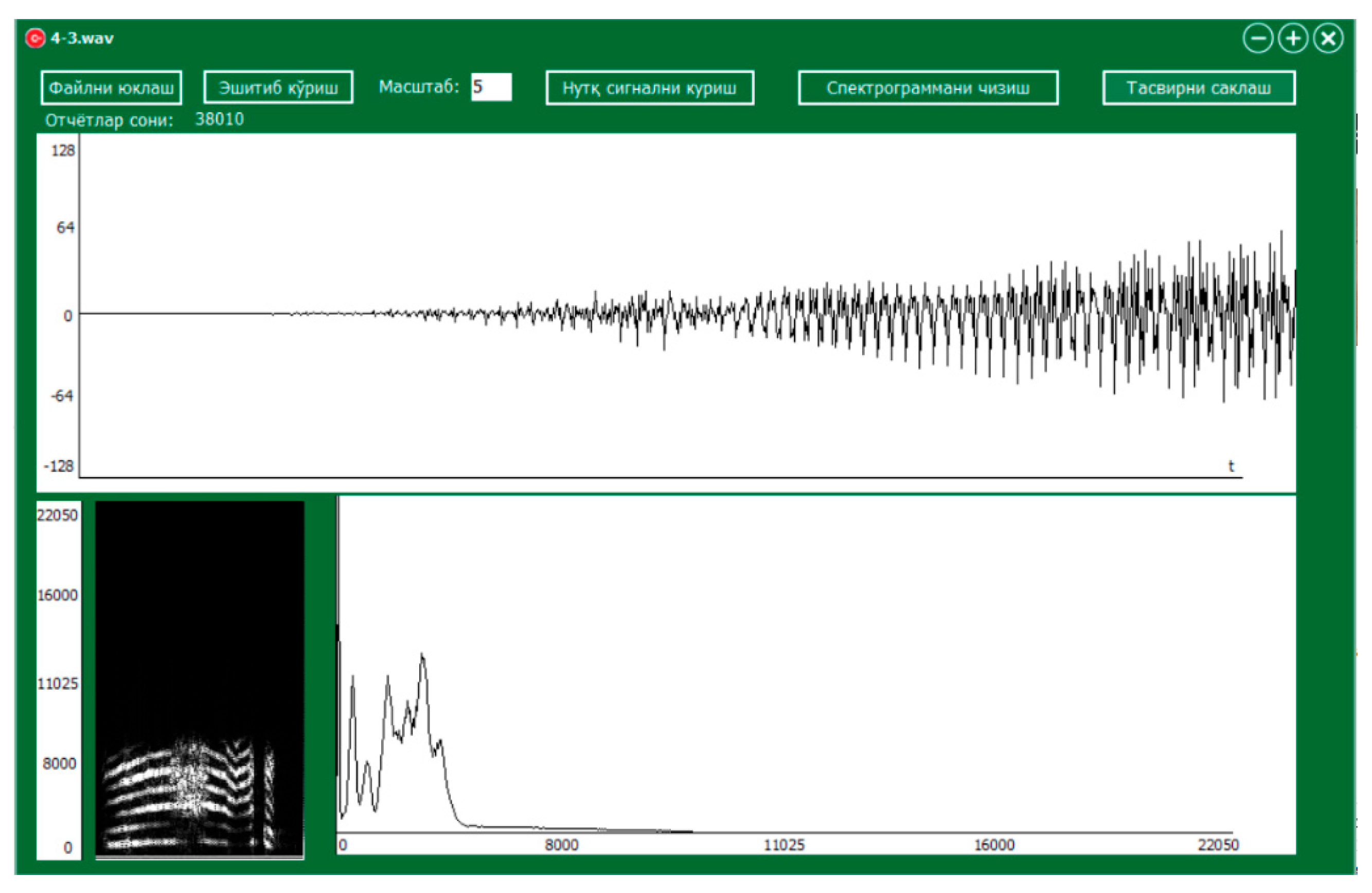The width and height of the screenshot is (1372, 893).
Task: Click the 22050 label on spectrogram scale
Action: point(57,515)
